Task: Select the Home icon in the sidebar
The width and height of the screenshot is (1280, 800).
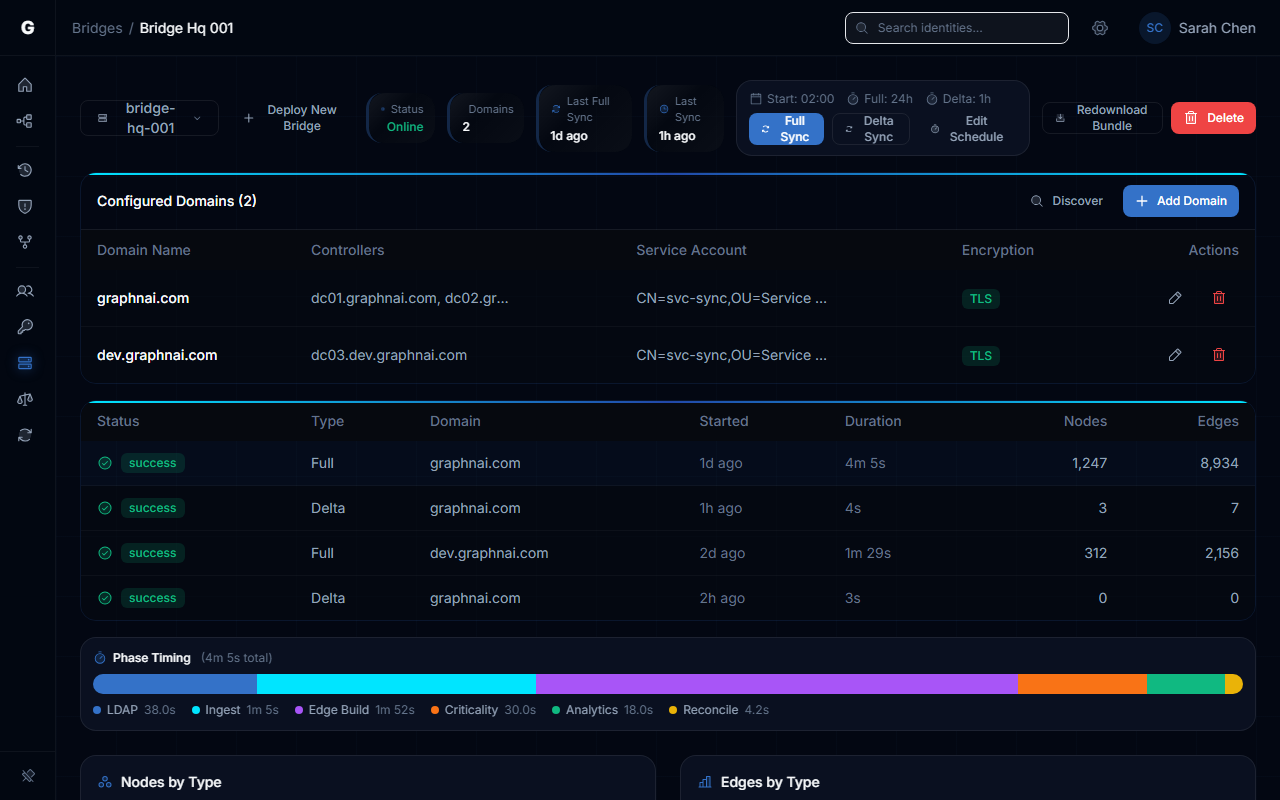Action: coord(25,85)
